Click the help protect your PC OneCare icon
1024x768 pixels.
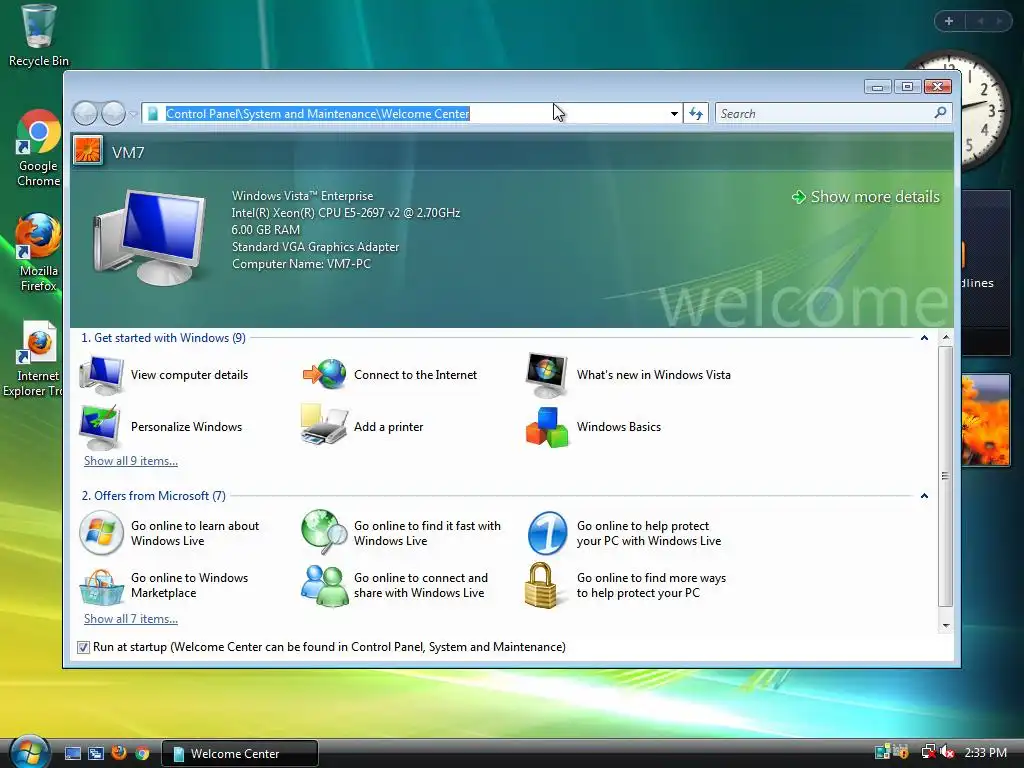(547, 533)
